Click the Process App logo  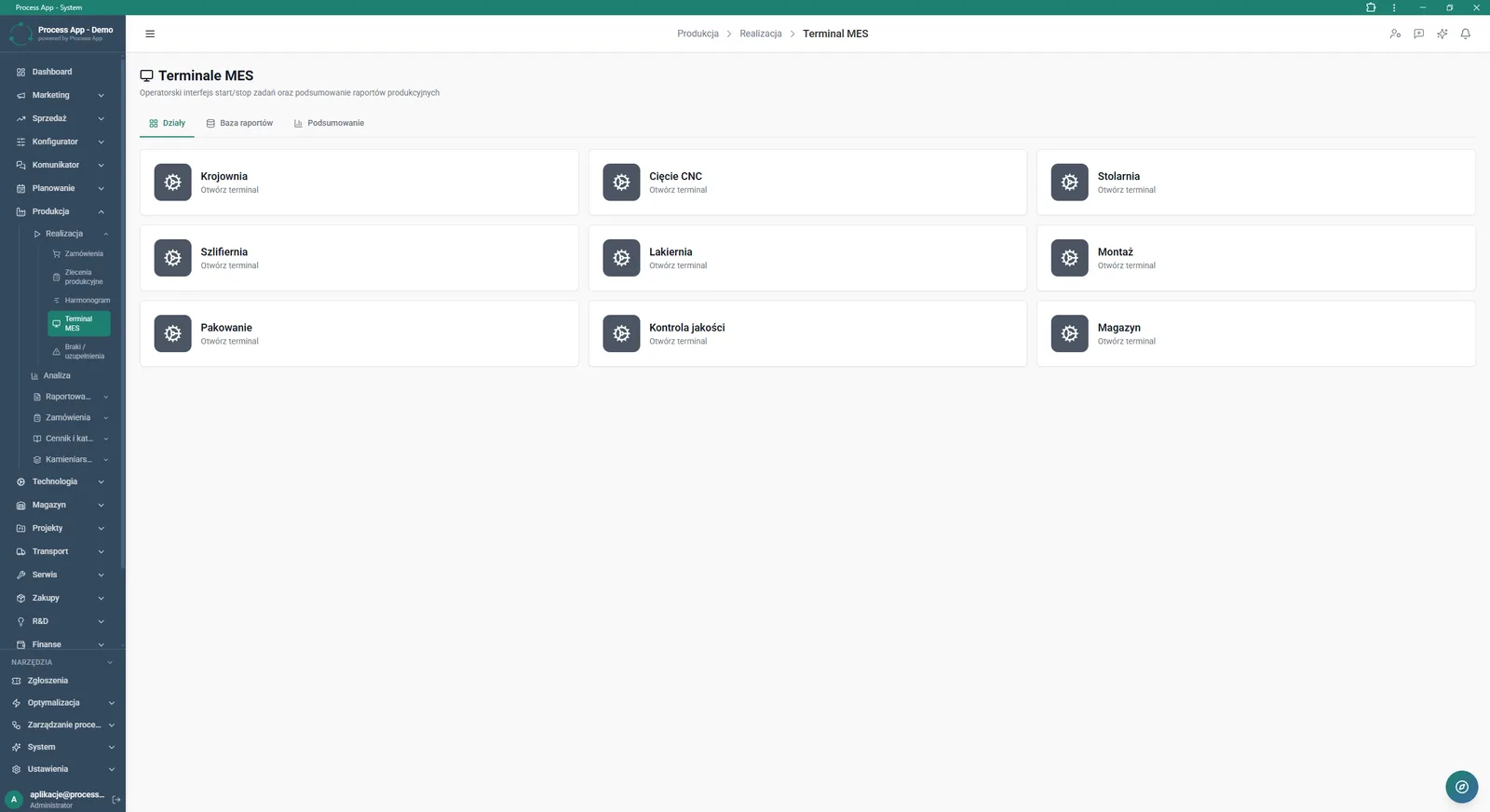(x=20, y=34)
